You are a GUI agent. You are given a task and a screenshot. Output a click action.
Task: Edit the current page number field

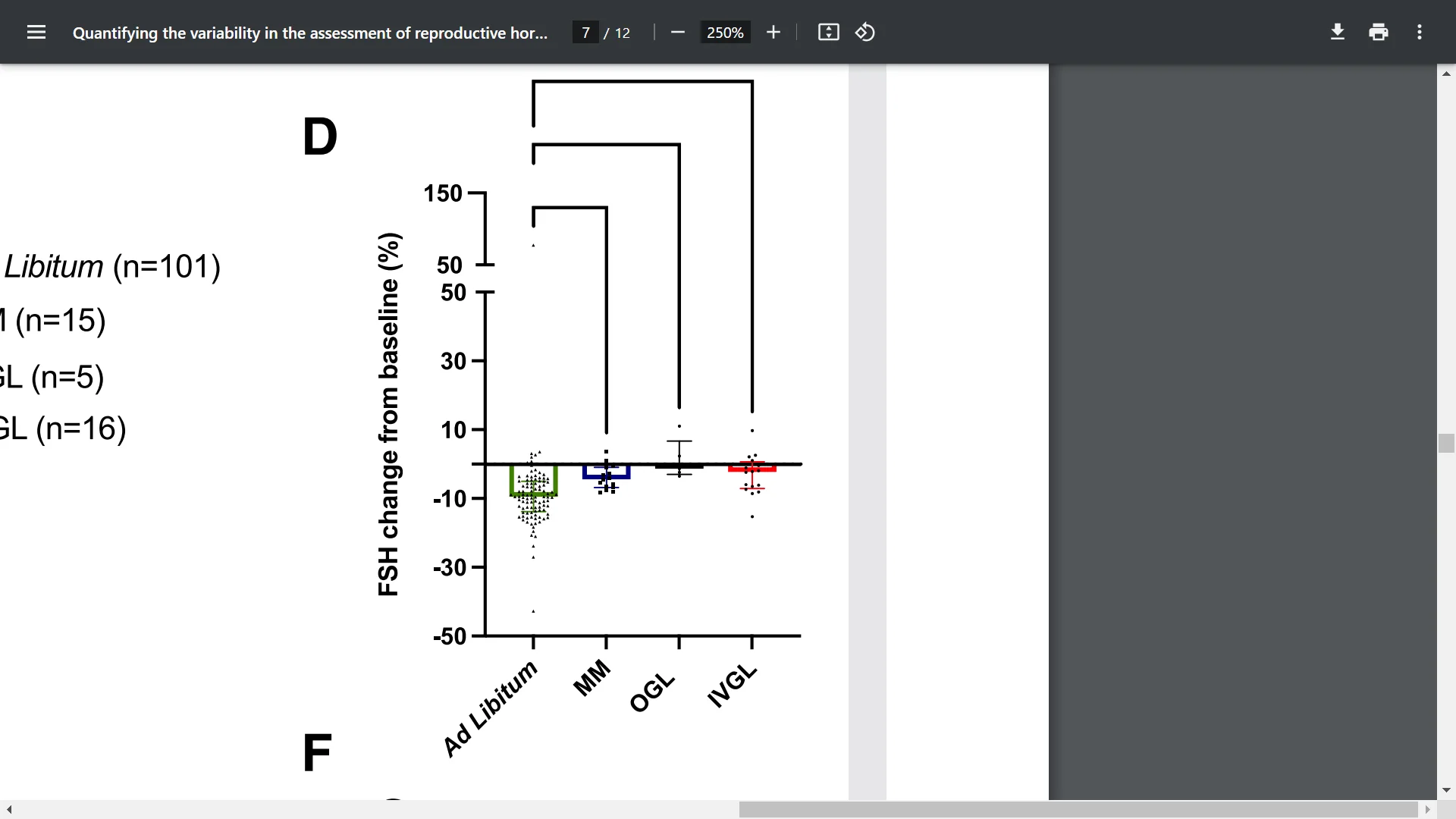click(585, 33)
